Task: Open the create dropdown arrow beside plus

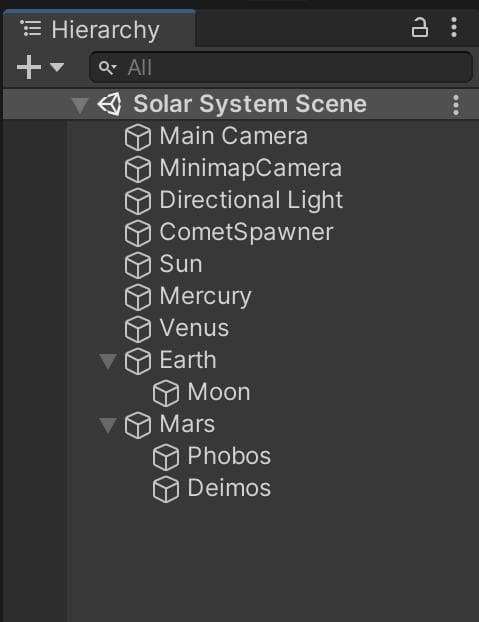Action: pyautogui.click(x=57, y=67)
